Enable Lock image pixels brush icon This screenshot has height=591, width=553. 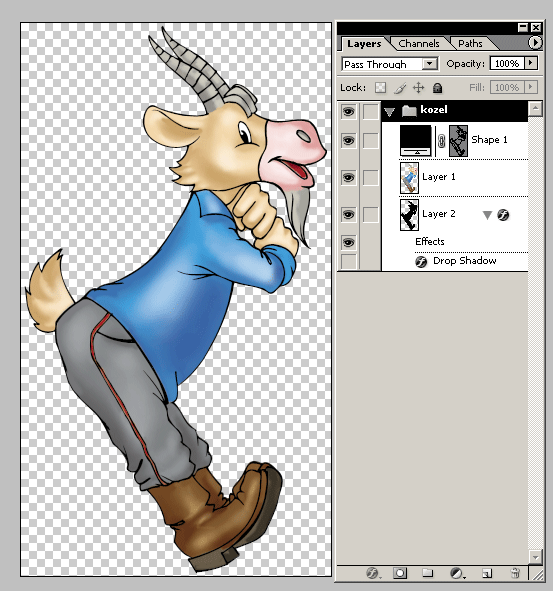pos(400,88)
